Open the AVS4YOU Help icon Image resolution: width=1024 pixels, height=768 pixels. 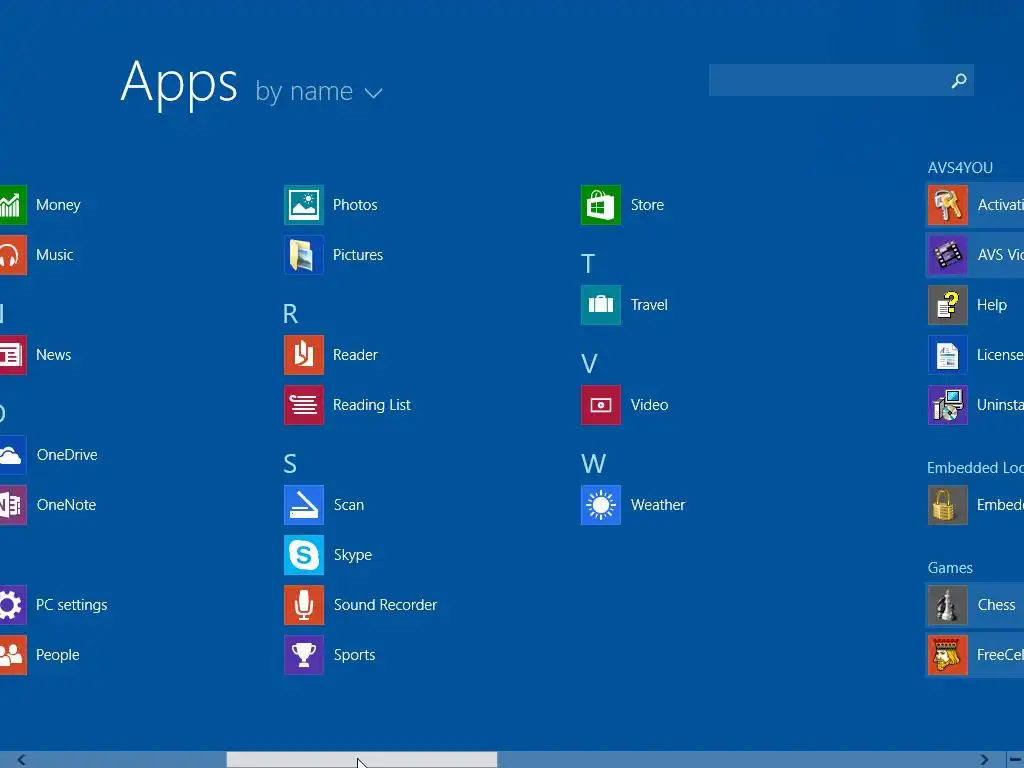click(x=948, y=304)
